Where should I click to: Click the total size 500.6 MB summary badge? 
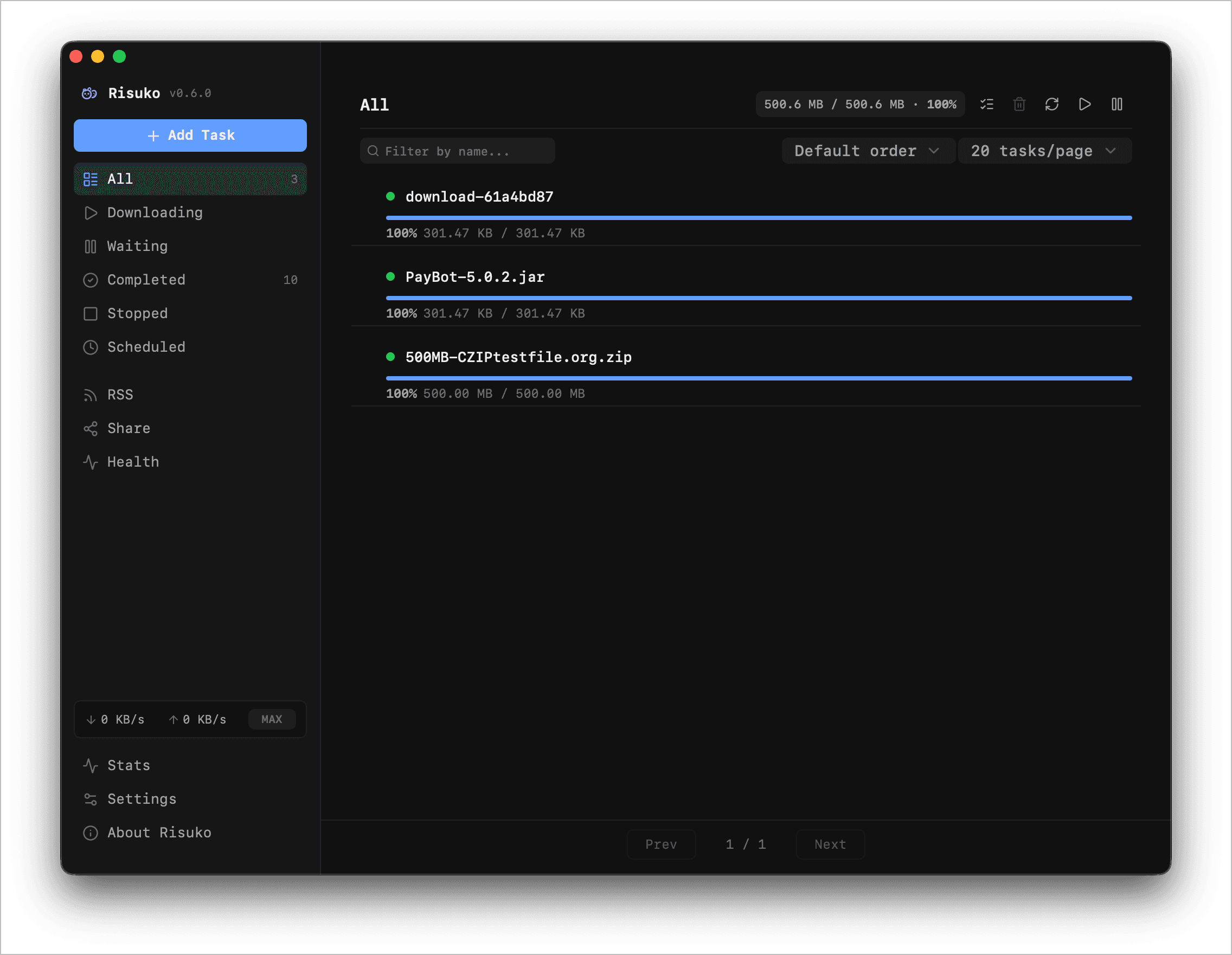click(860, 104)
